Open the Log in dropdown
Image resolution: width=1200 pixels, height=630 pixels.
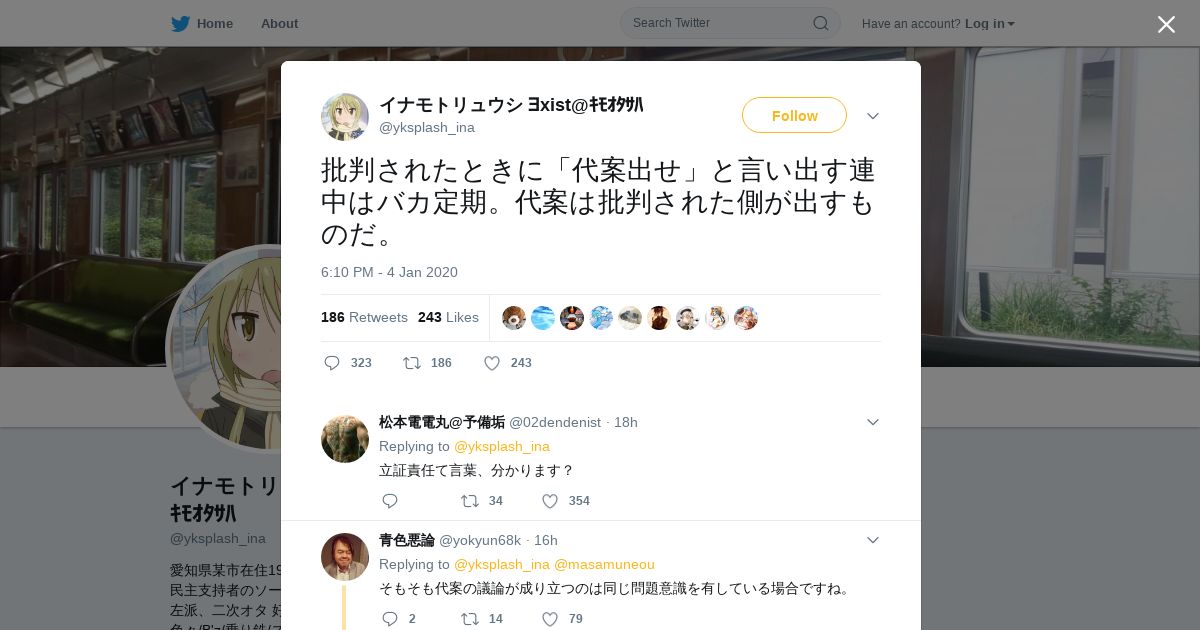(x=990, y=24)
